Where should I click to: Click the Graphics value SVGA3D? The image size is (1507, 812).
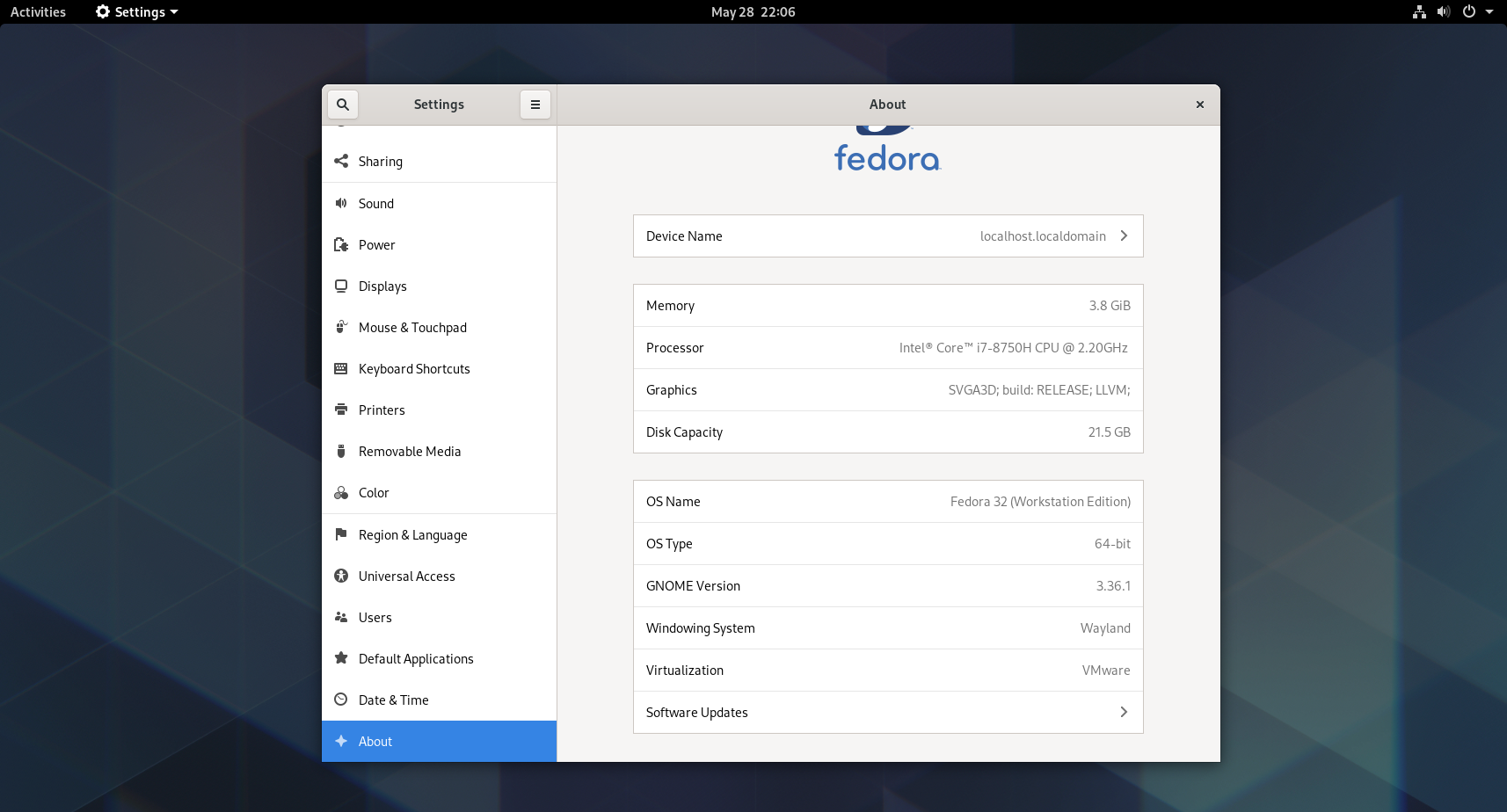click(x=1039, y=390)
